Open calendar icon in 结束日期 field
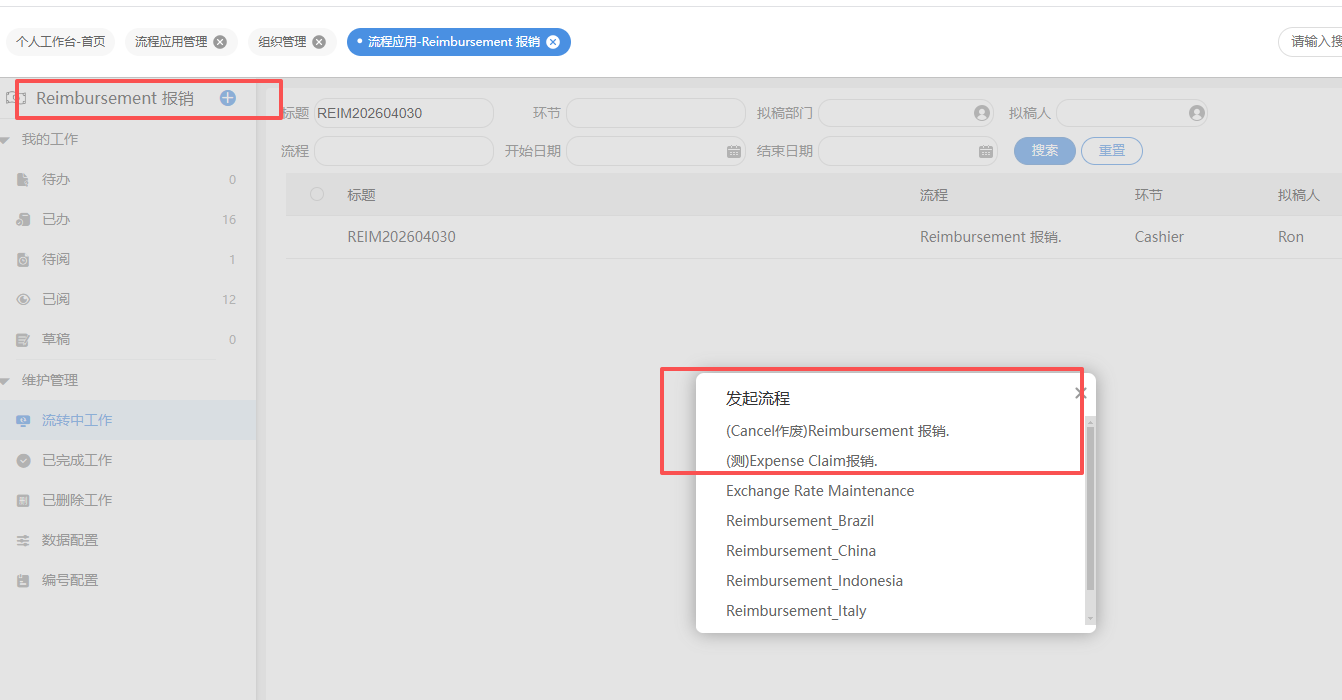The height and width of the screenshot is (700, 1342). (x=986, y=151)
